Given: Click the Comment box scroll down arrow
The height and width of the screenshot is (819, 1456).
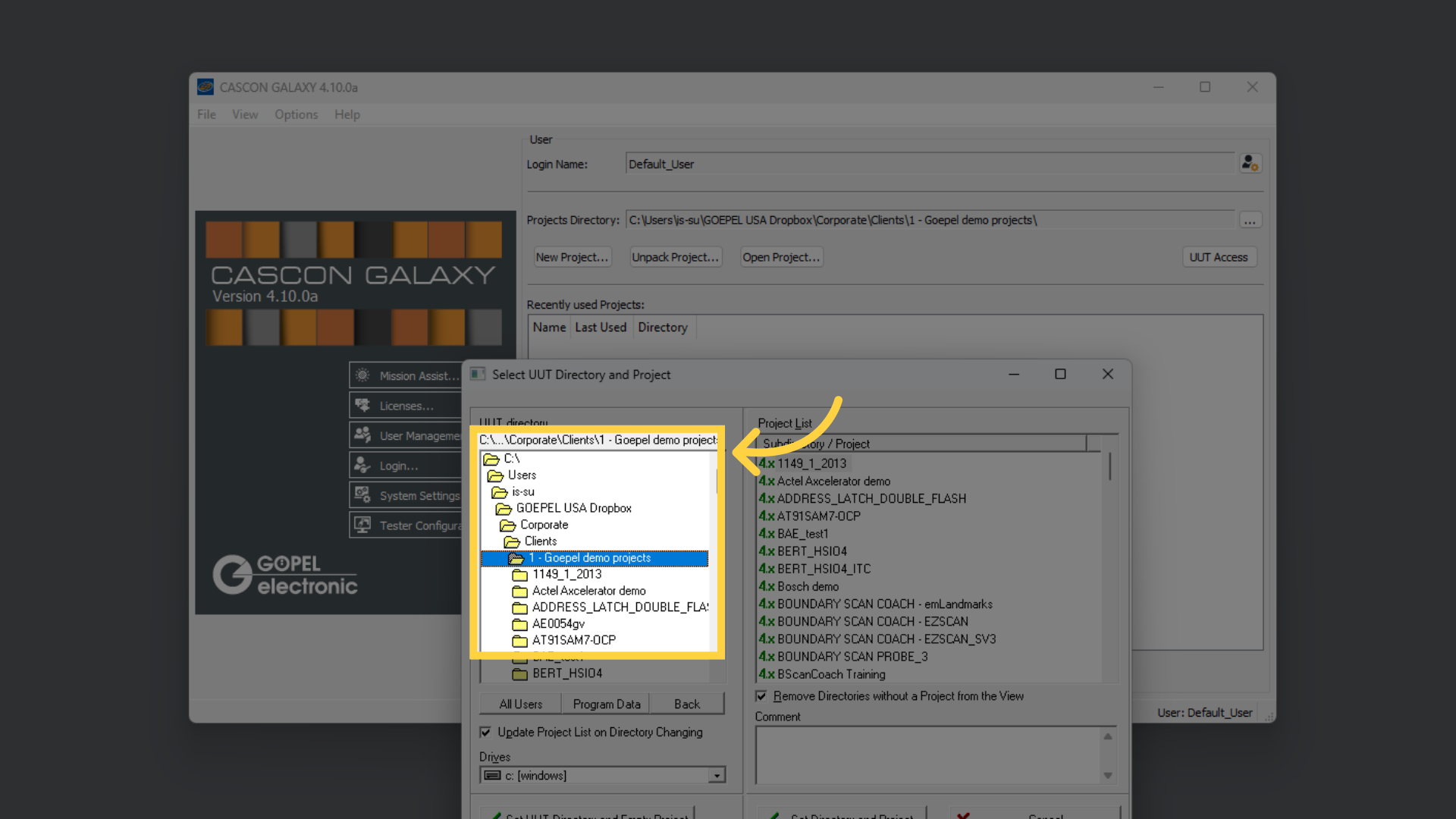Looking at the screenshot, I should click(1108, 776).
